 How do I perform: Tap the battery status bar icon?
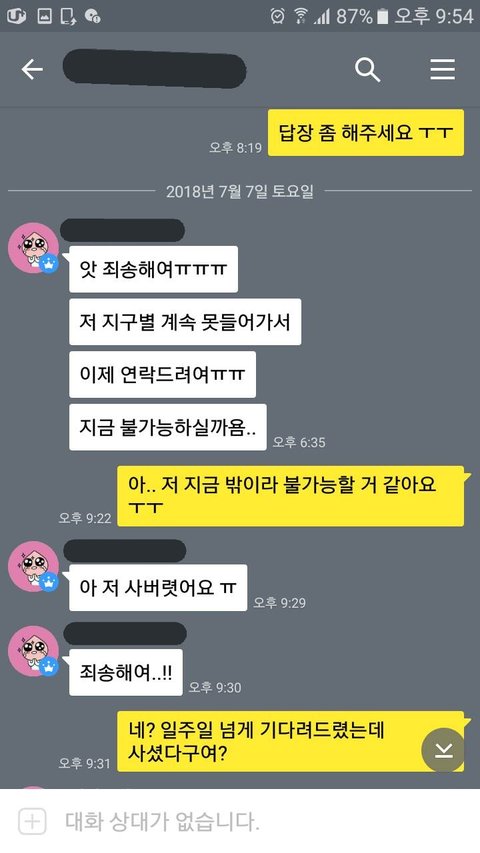click(383, 16)
